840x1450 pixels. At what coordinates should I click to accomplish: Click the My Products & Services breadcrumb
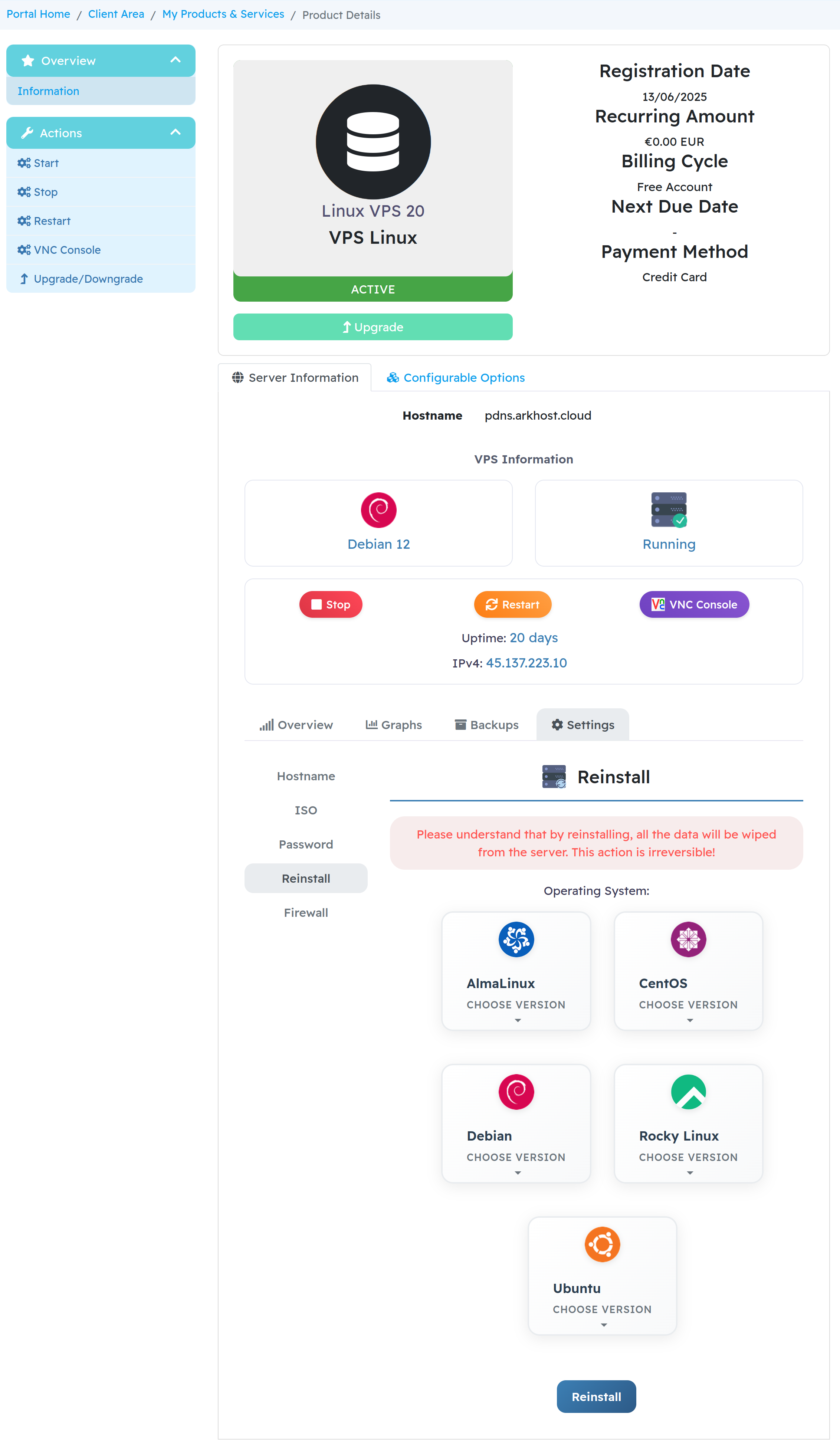[x=223, y=14]
